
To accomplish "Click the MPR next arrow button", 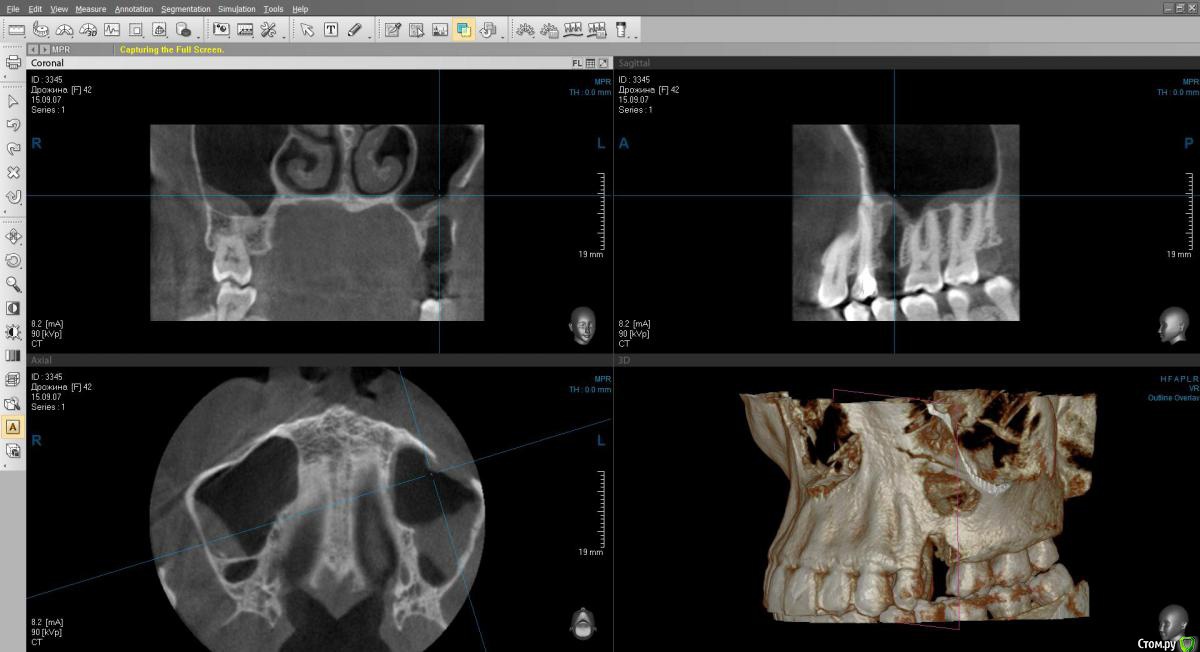I will (44, 49).
